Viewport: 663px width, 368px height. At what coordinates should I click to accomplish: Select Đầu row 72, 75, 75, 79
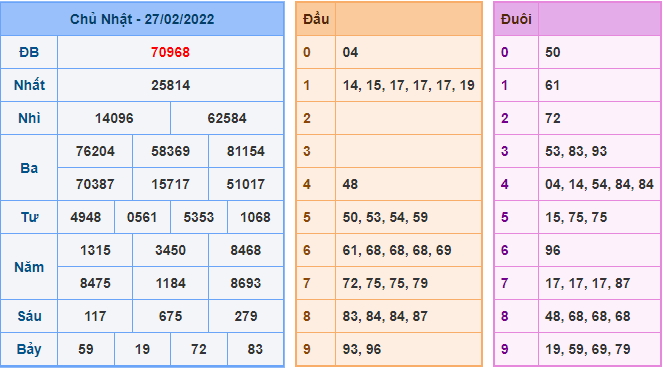(385, 283)
